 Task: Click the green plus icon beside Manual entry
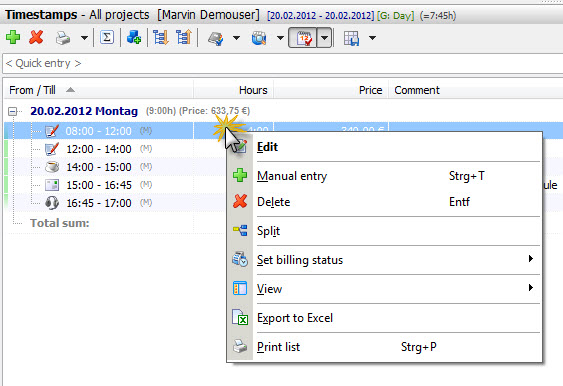240,175
